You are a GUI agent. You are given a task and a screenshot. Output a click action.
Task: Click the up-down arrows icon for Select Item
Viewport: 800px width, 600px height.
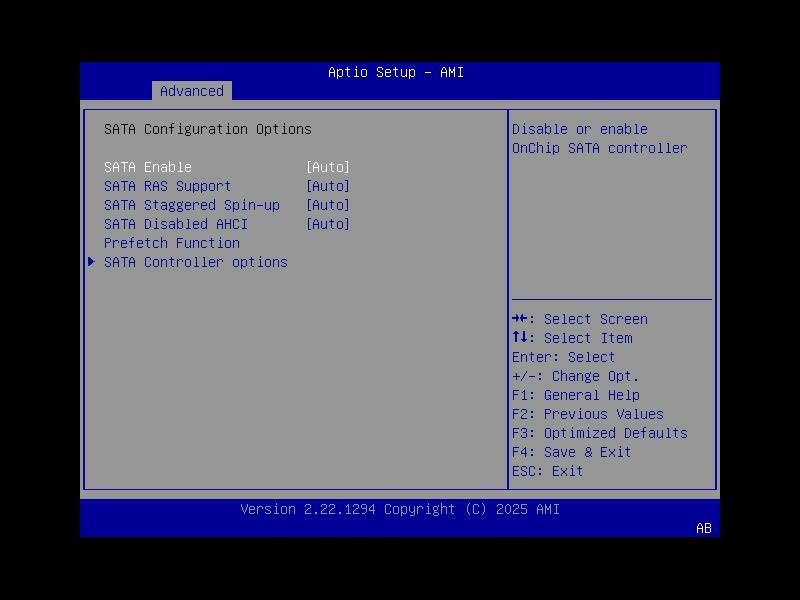[519, 337]
